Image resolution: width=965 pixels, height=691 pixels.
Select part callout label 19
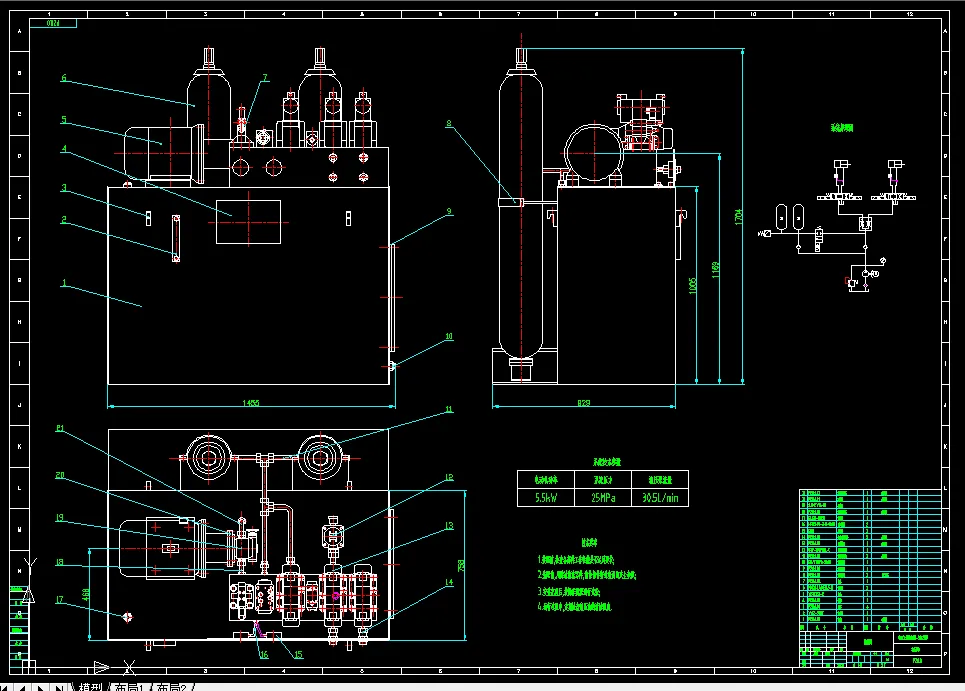pos(60,517)
